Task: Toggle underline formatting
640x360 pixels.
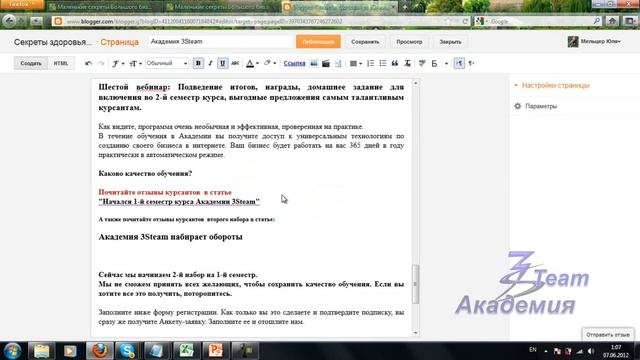Action: [x=222, y=63]
